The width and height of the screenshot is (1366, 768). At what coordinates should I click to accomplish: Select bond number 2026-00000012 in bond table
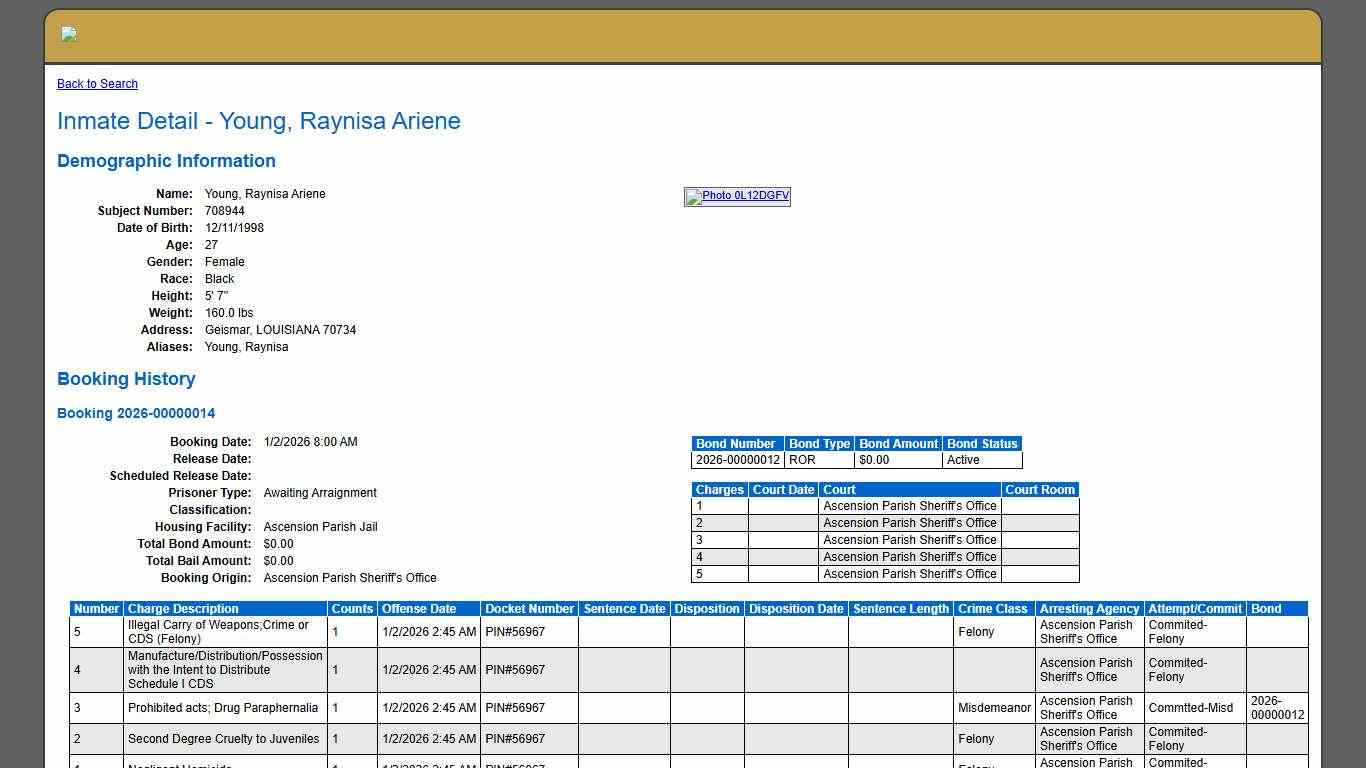click(x=737, y=461)
